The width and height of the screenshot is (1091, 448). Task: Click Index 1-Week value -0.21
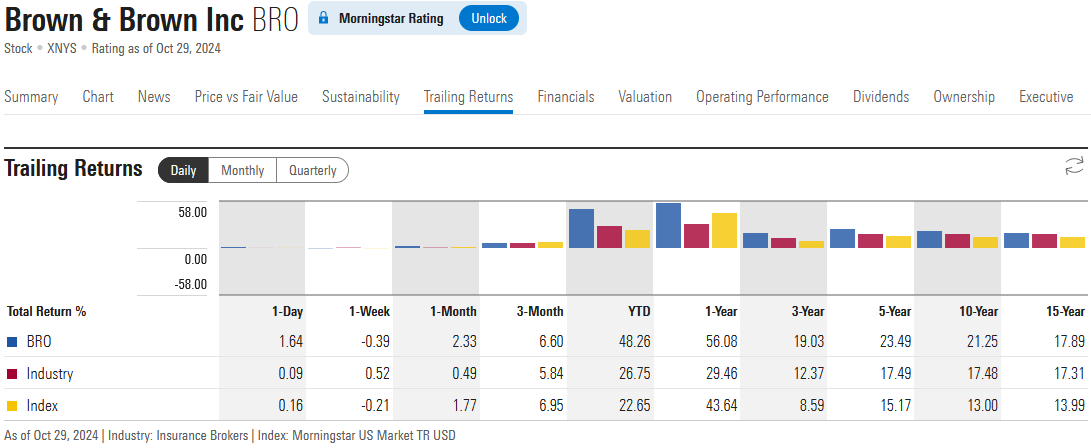click(376, 406)
